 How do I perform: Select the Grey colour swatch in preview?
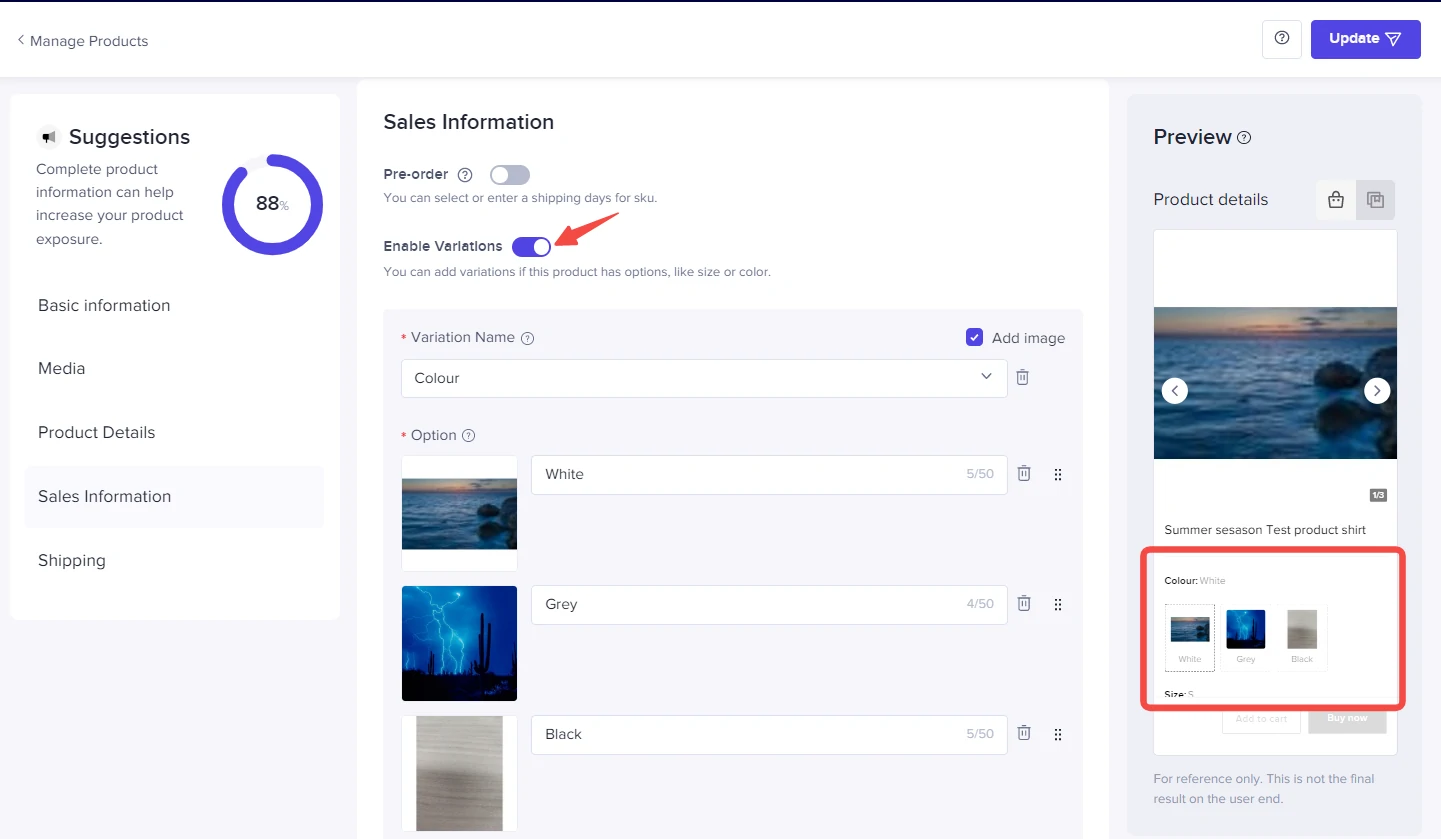pos(1246,635)
